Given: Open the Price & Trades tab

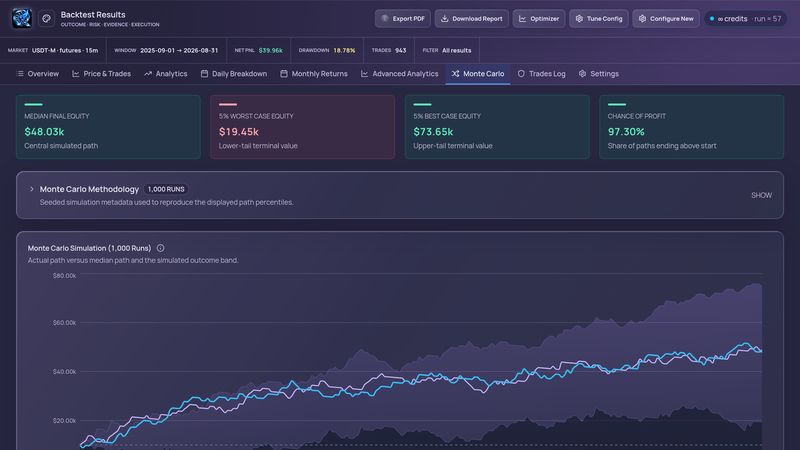Looking at the screenshot, I should click(101, 74).
